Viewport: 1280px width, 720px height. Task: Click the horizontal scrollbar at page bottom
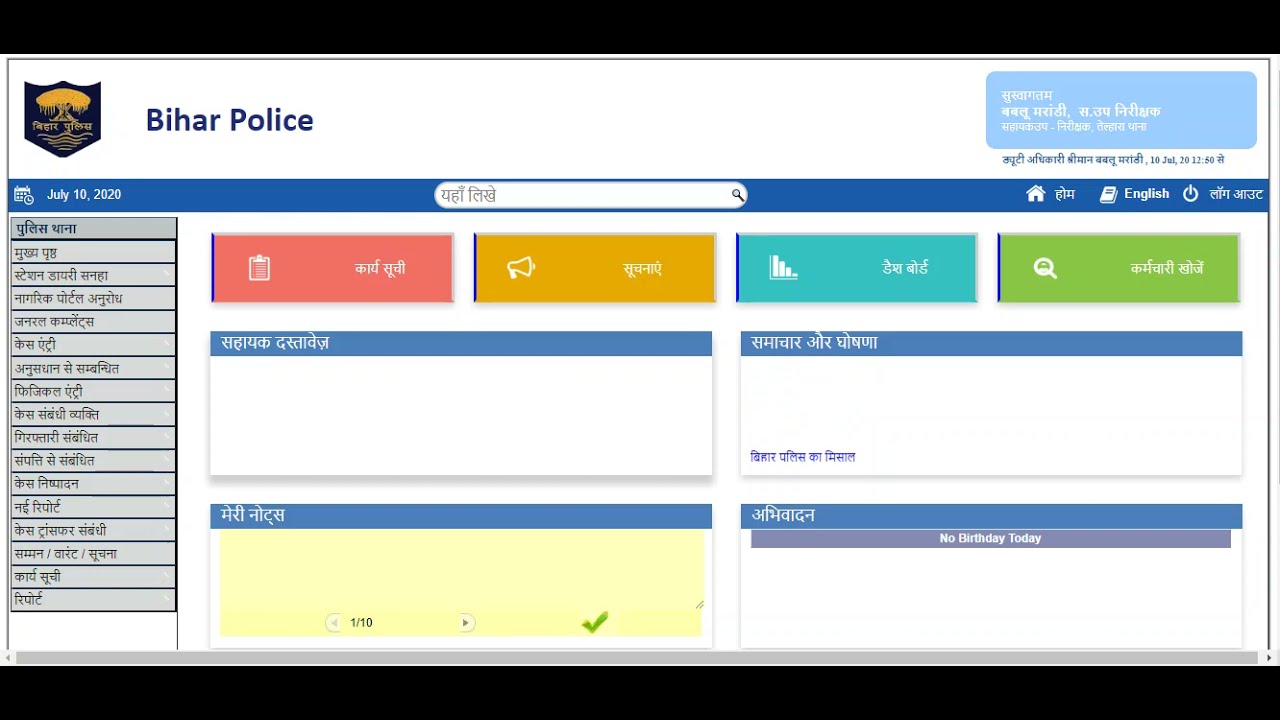(636, 657)
